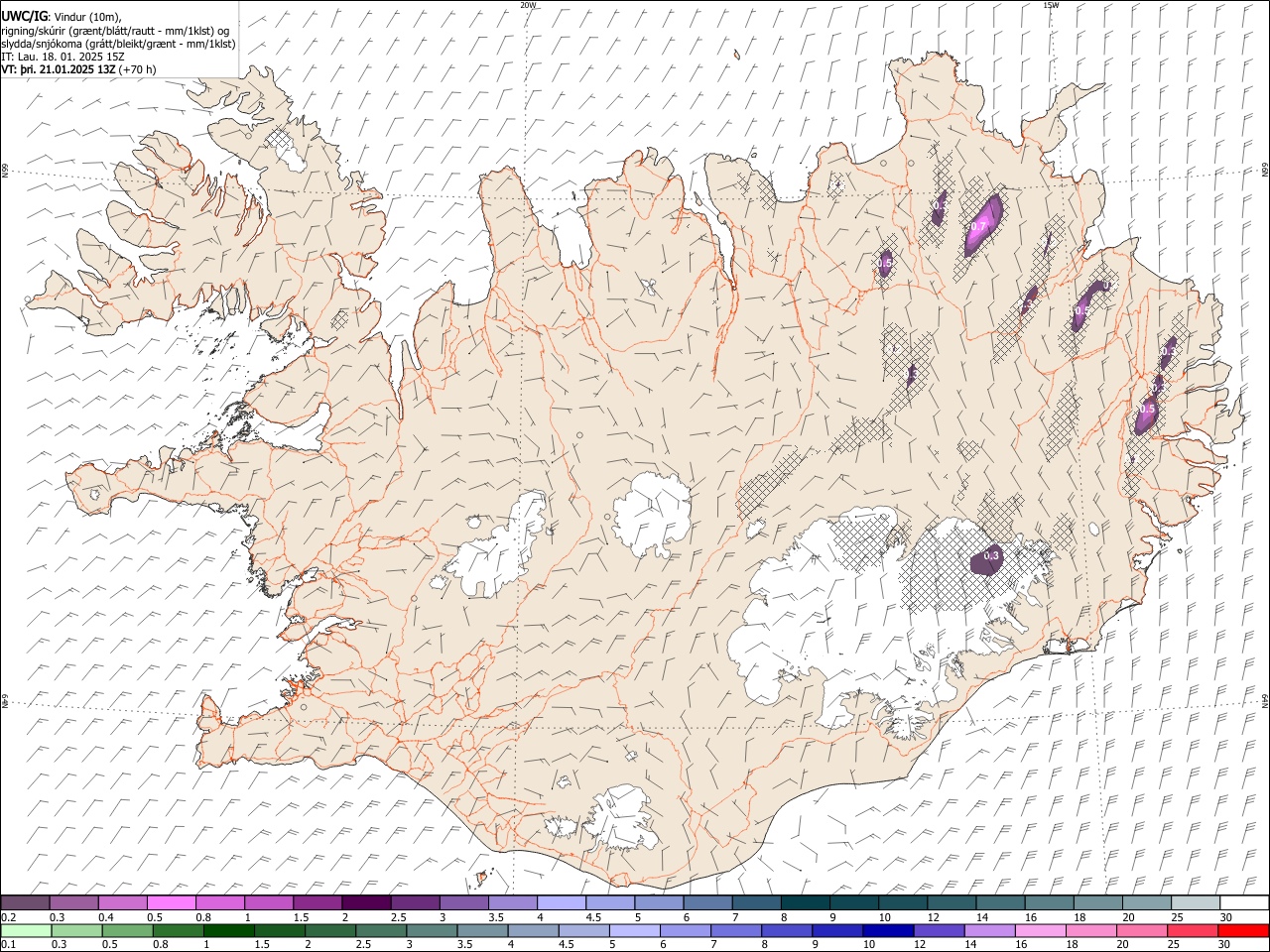Click the 0.1 label under the bottom legend row
The image size is (1270, 952).
[8, 945]
